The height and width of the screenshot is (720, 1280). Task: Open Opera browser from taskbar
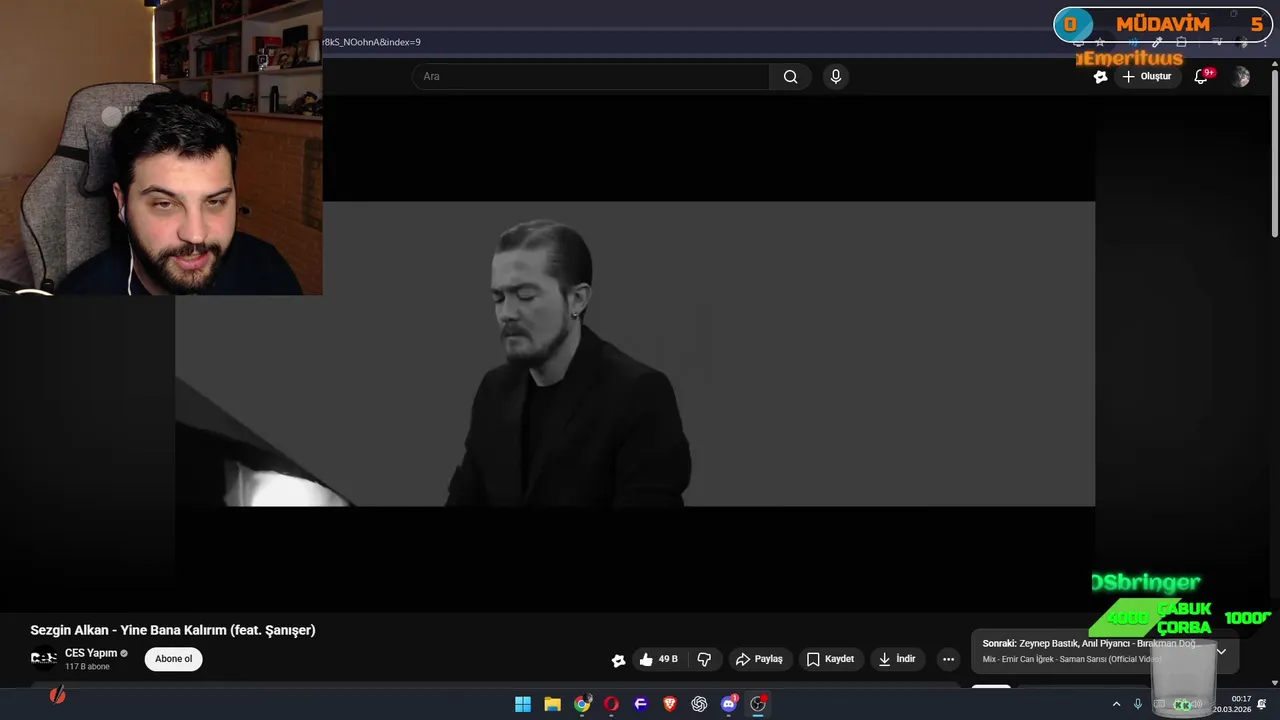611,704
